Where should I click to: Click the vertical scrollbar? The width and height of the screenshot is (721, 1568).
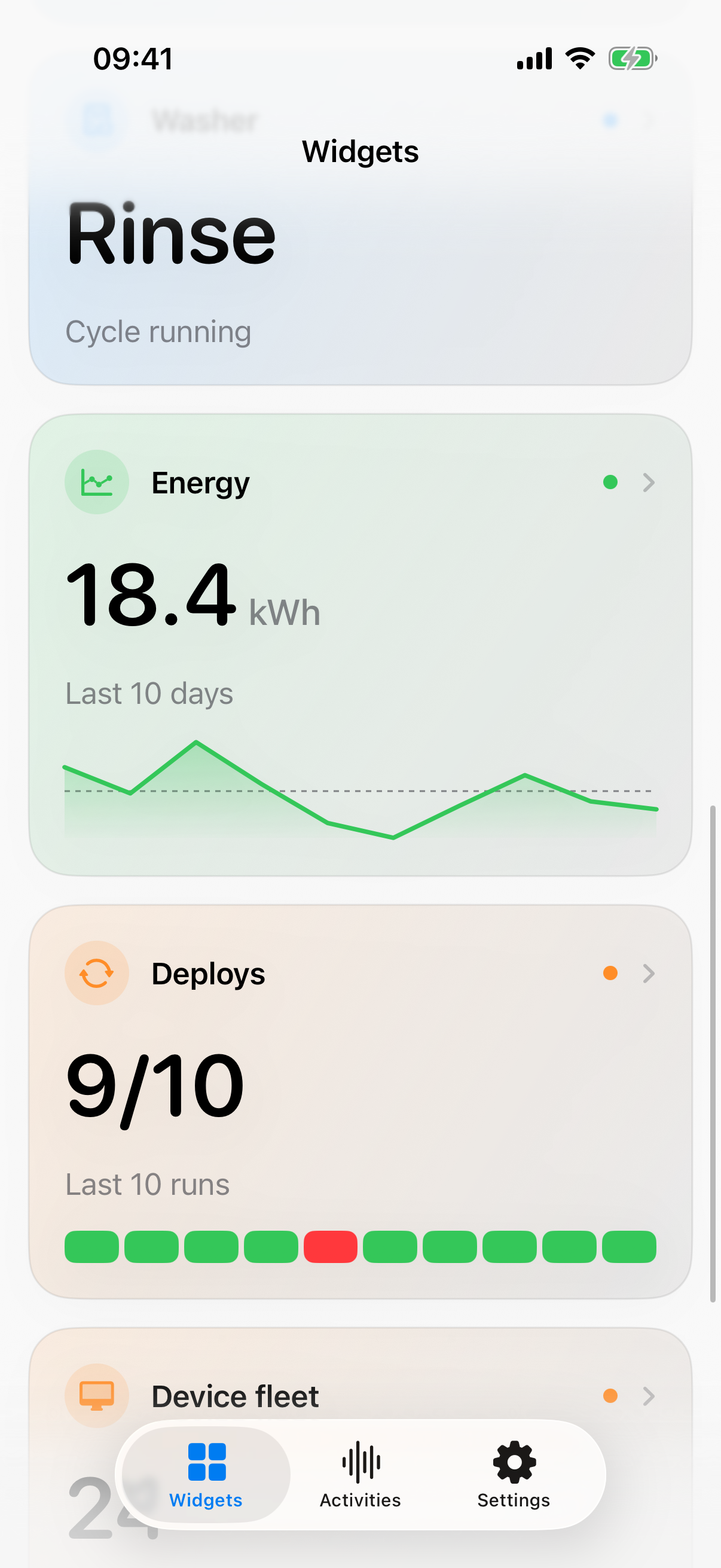pyautogui.click(x=713, y=1054)
